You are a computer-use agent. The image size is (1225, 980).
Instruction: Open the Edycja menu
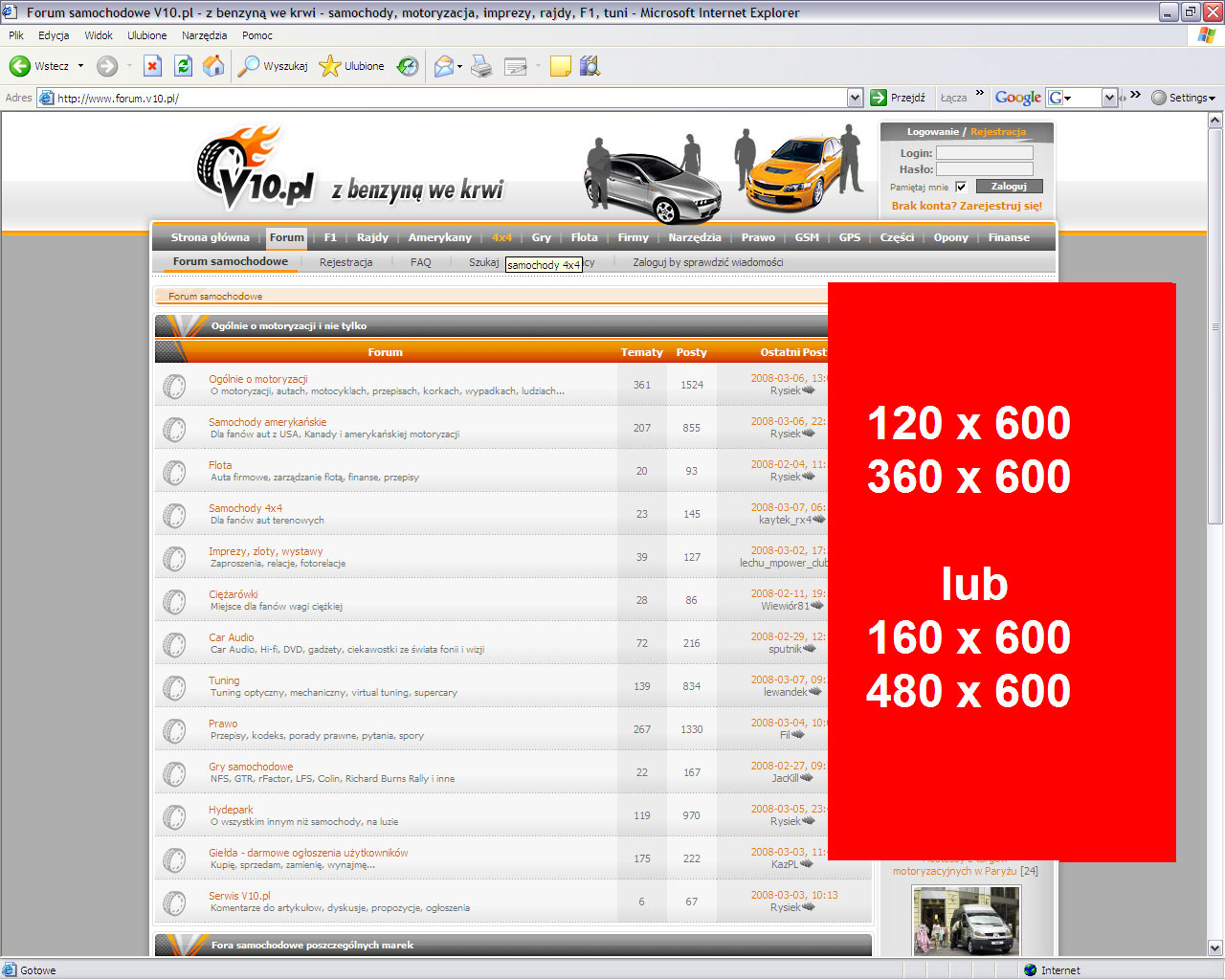tap(54, 35)
